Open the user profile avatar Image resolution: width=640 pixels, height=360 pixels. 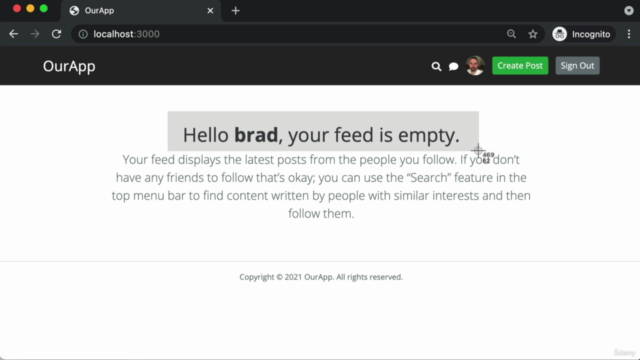pyautogui.click(x=475, y=66)
